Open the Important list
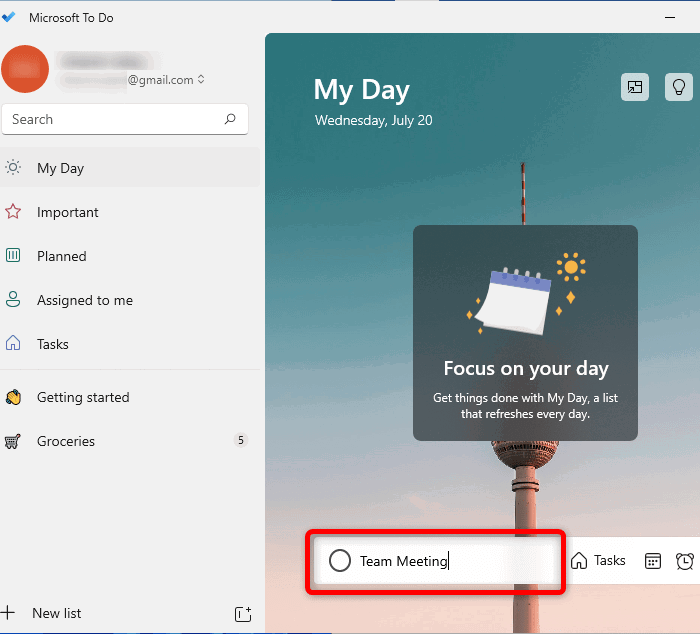 pos(130,212)
